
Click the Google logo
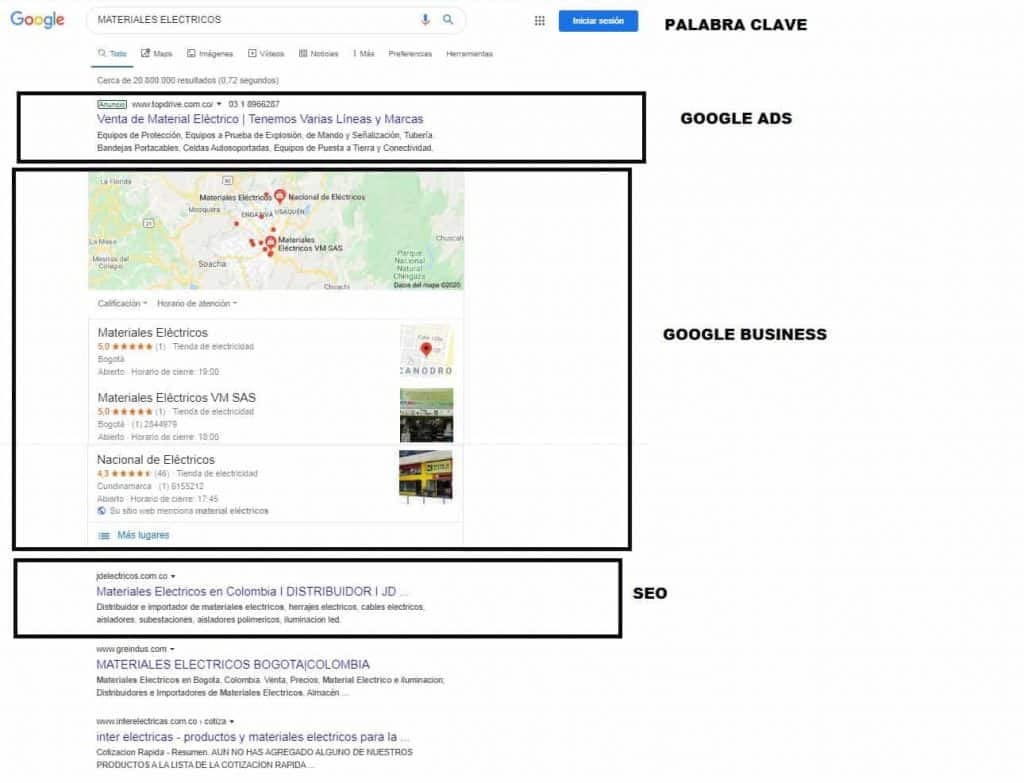(x=37, y=20)
